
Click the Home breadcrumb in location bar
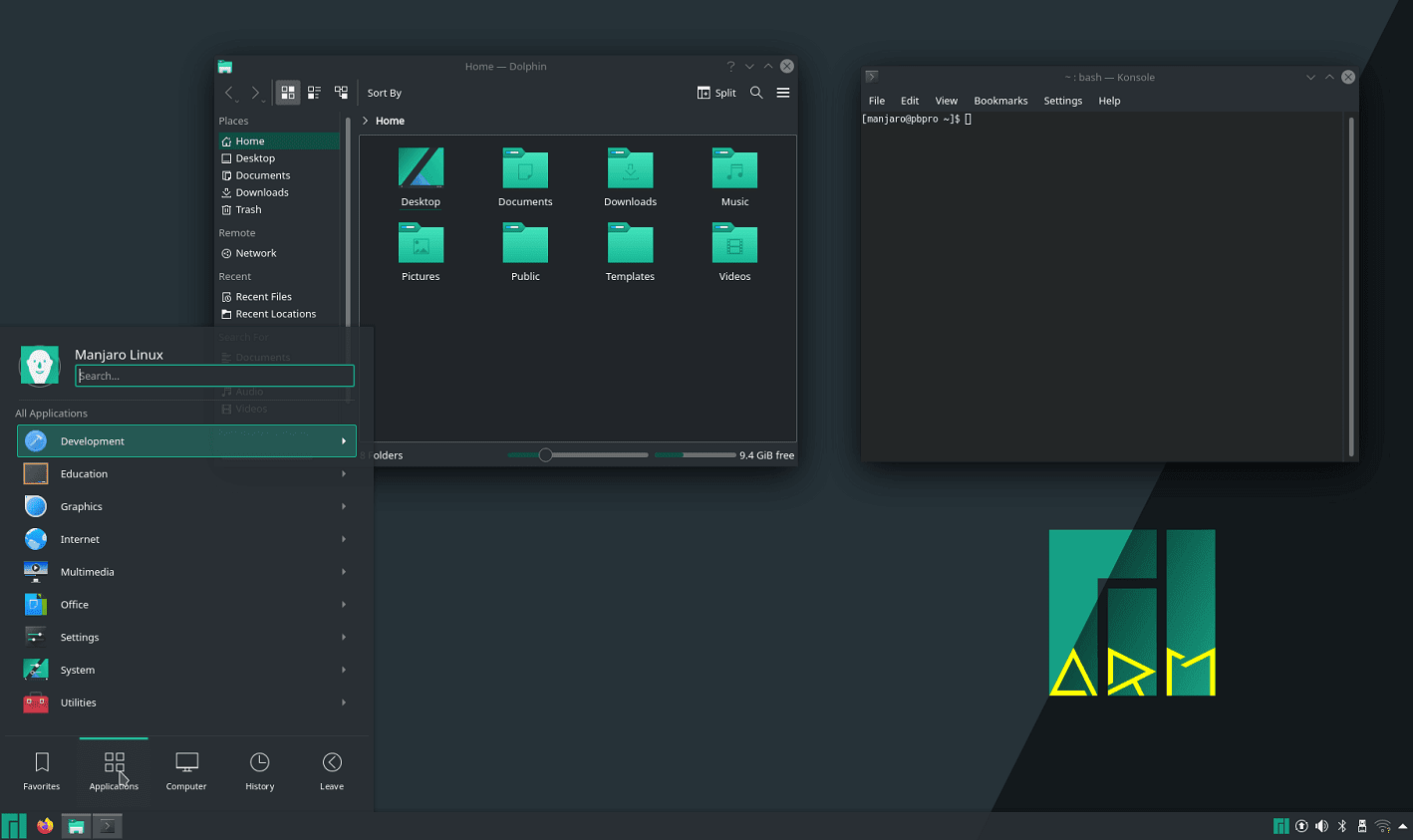(390, 121)
